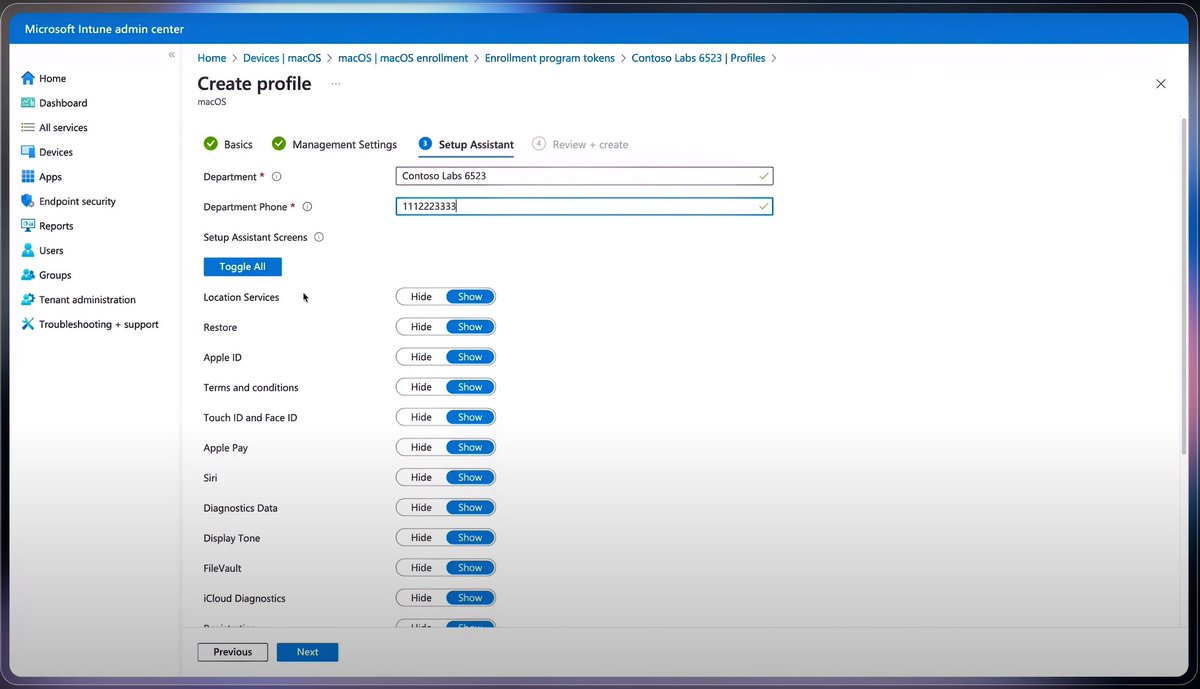Click the Home icon in sidebar
Screen dimensions: 1200x689
pos(28,78)
